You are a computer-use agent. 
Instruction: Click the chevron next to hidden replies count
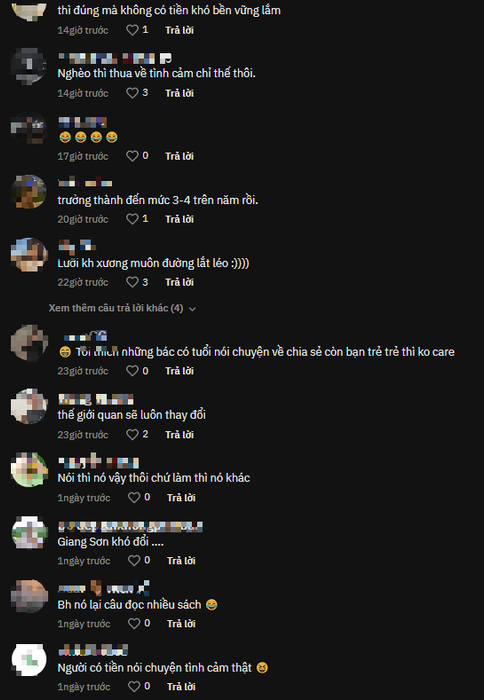pyautogui.click(x=192, y=308)
